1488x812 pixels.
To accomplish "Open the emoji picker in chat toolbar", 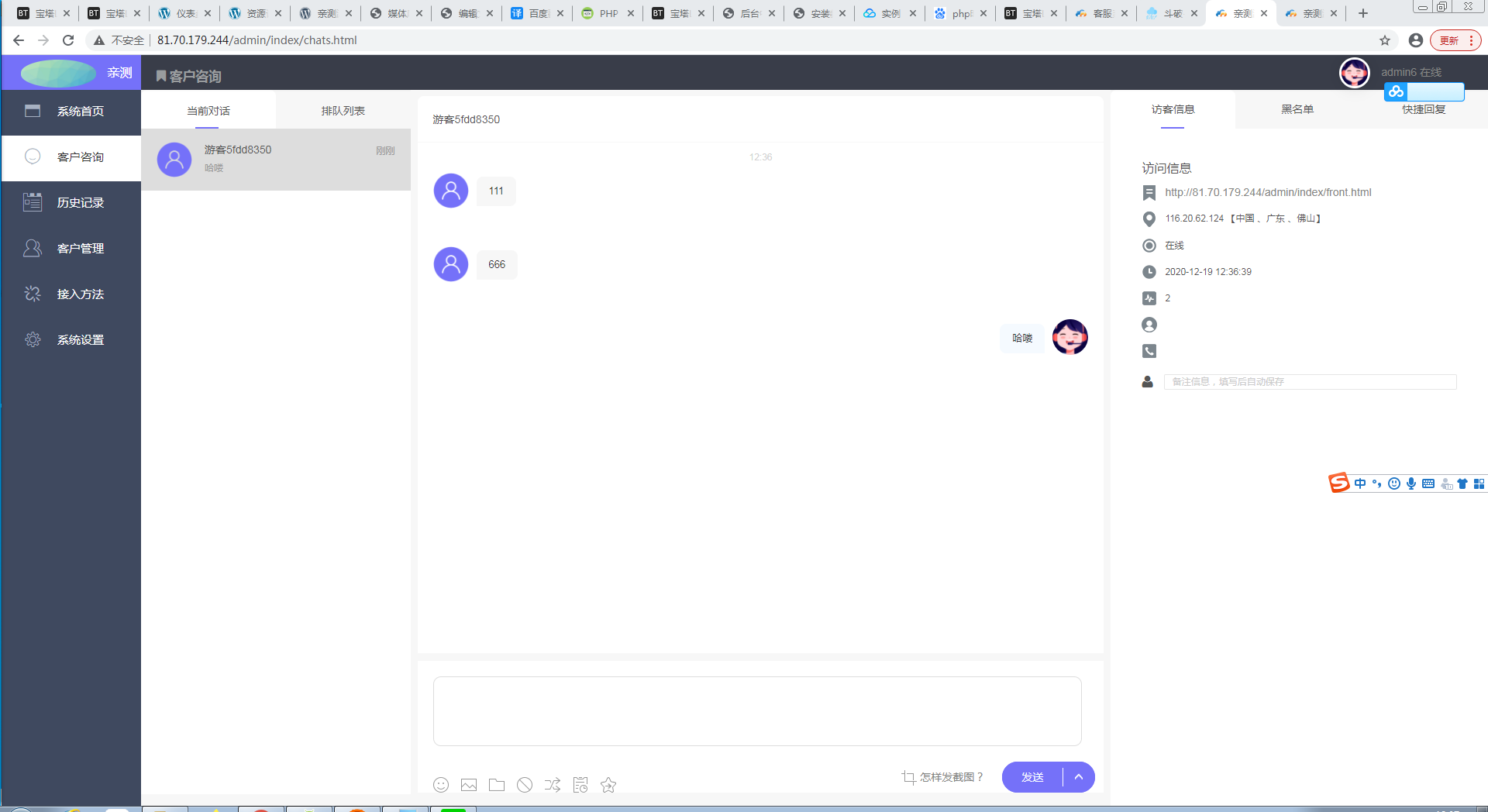I will click(441, 785).
